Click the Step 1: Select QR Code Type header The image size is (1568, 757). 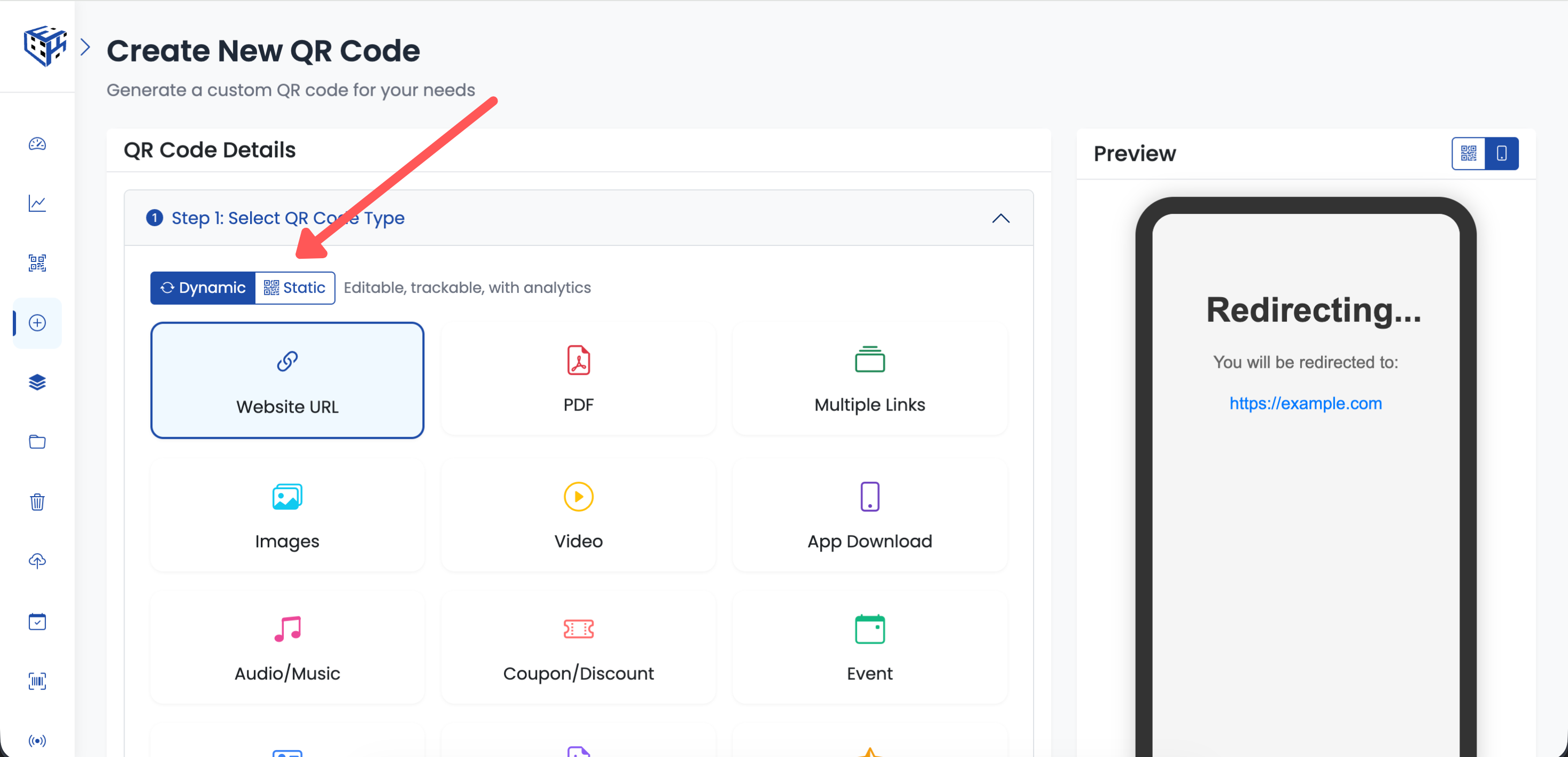point(579,218)
